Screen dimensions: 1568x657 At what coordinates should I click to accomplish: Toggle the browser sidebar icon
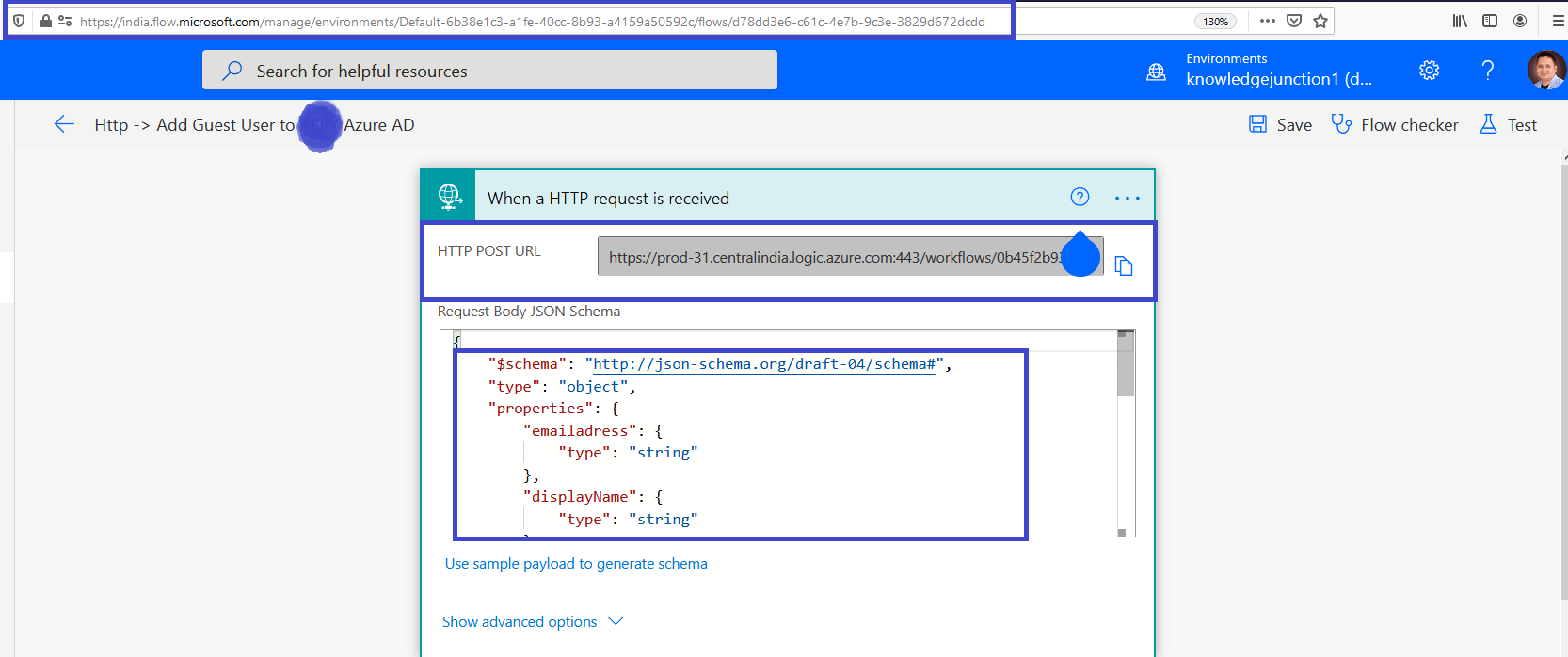[1490, 21]
